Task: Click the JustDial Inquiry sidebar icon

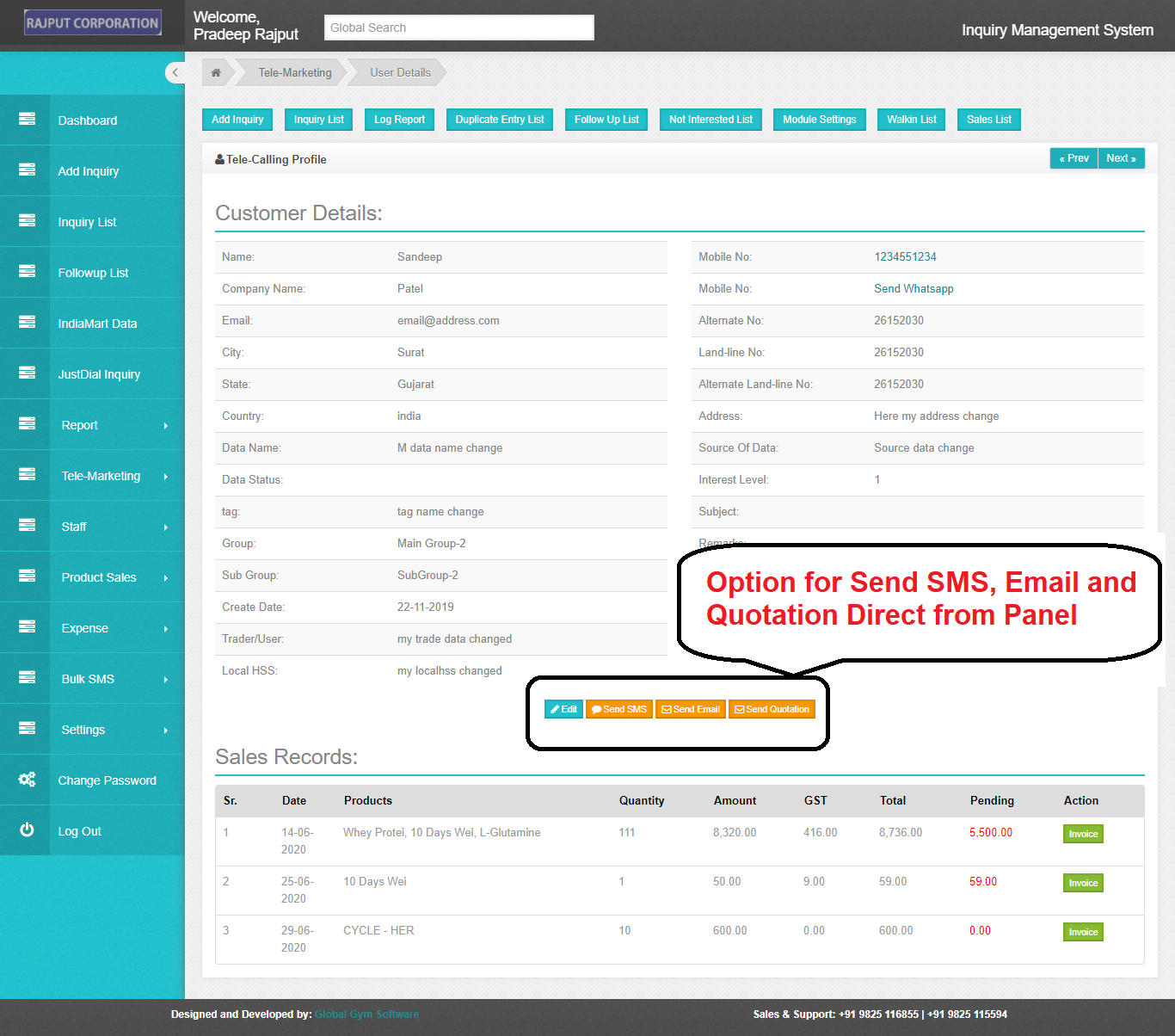Action: click(x=25, y=373)
